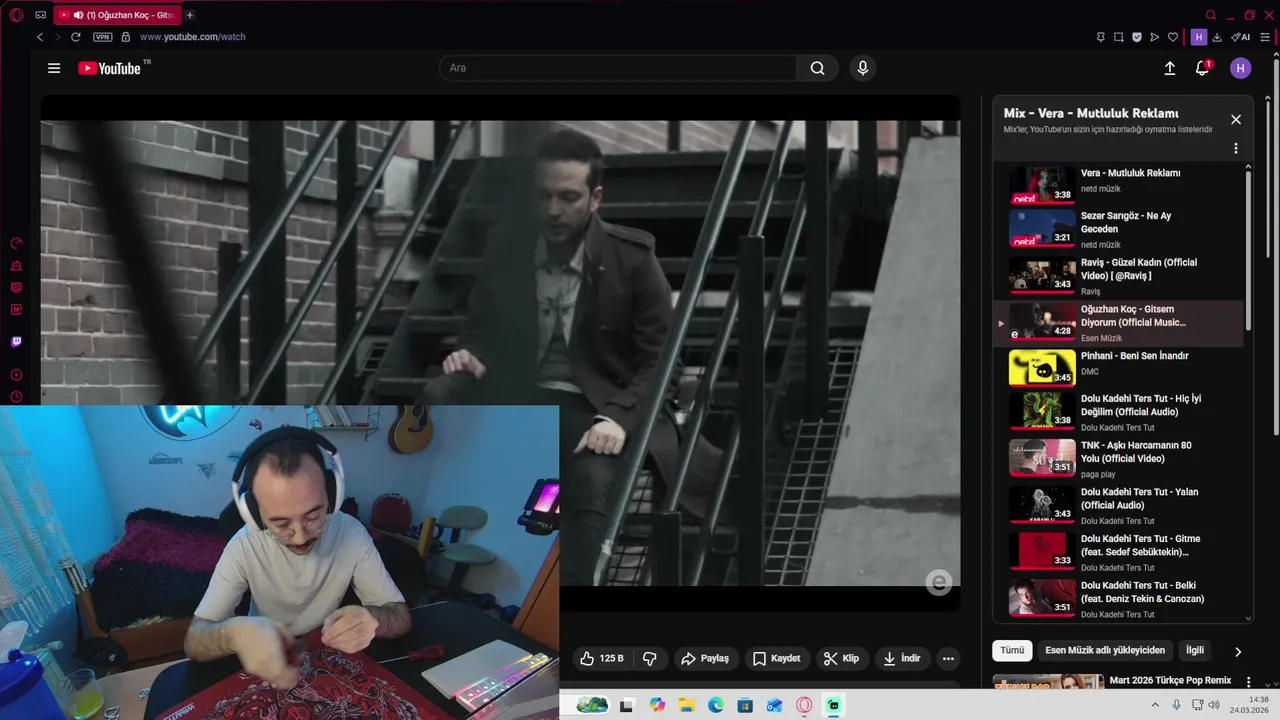Go back to the previous page
The height and width of the screenshot is (720, 1280).
[40, 37]
